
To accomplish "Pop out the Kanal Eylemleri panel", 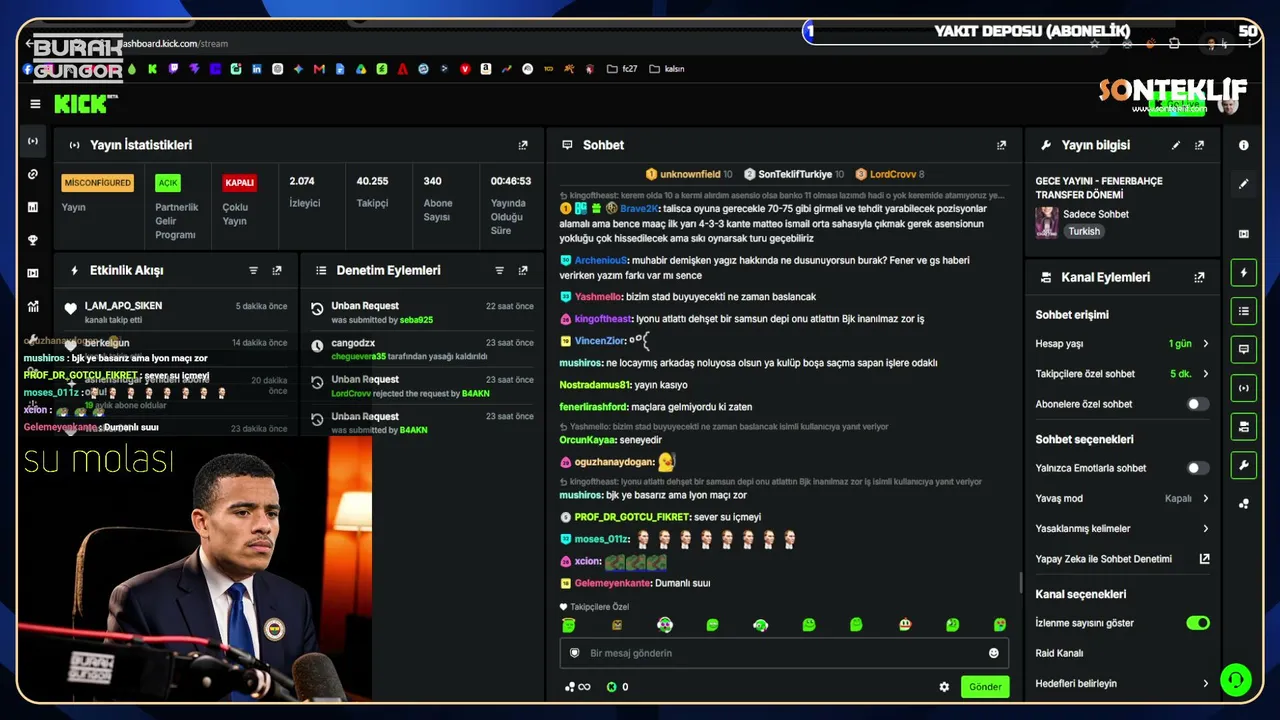I will click(x=1199, y=277).
